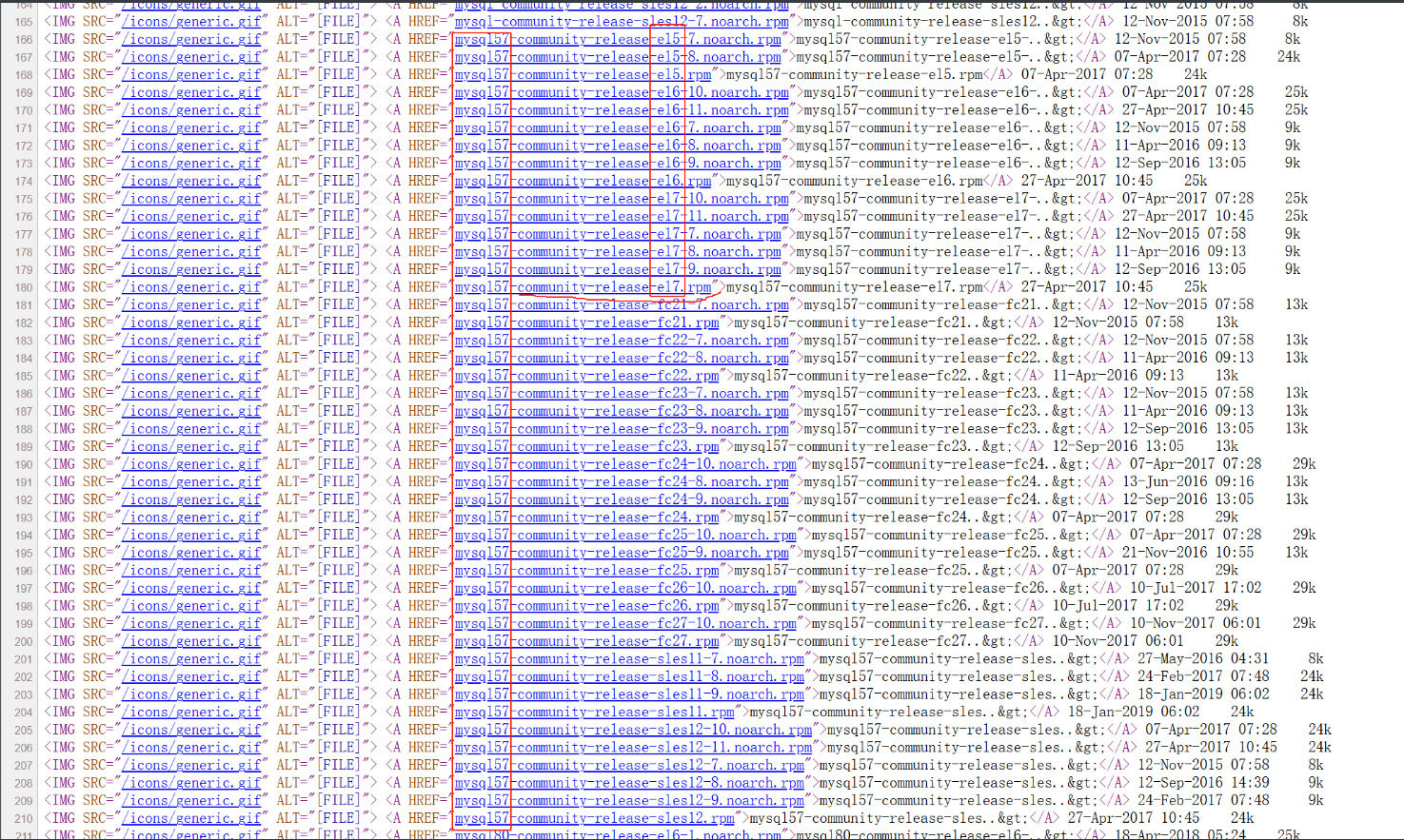Click line number 190 in the gutter

[24, 465]
